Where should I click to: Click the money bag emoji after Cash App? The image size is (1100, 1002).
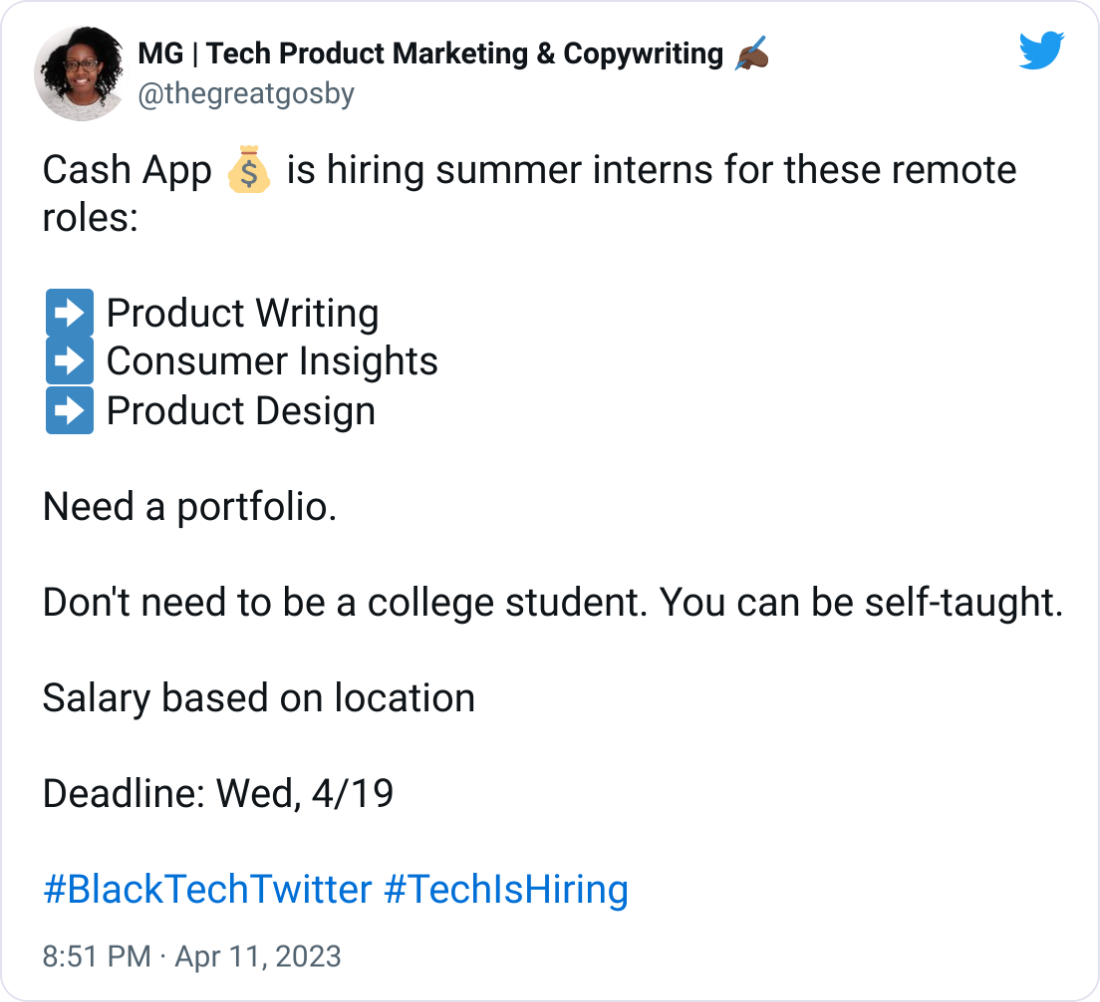coord(248,169)
